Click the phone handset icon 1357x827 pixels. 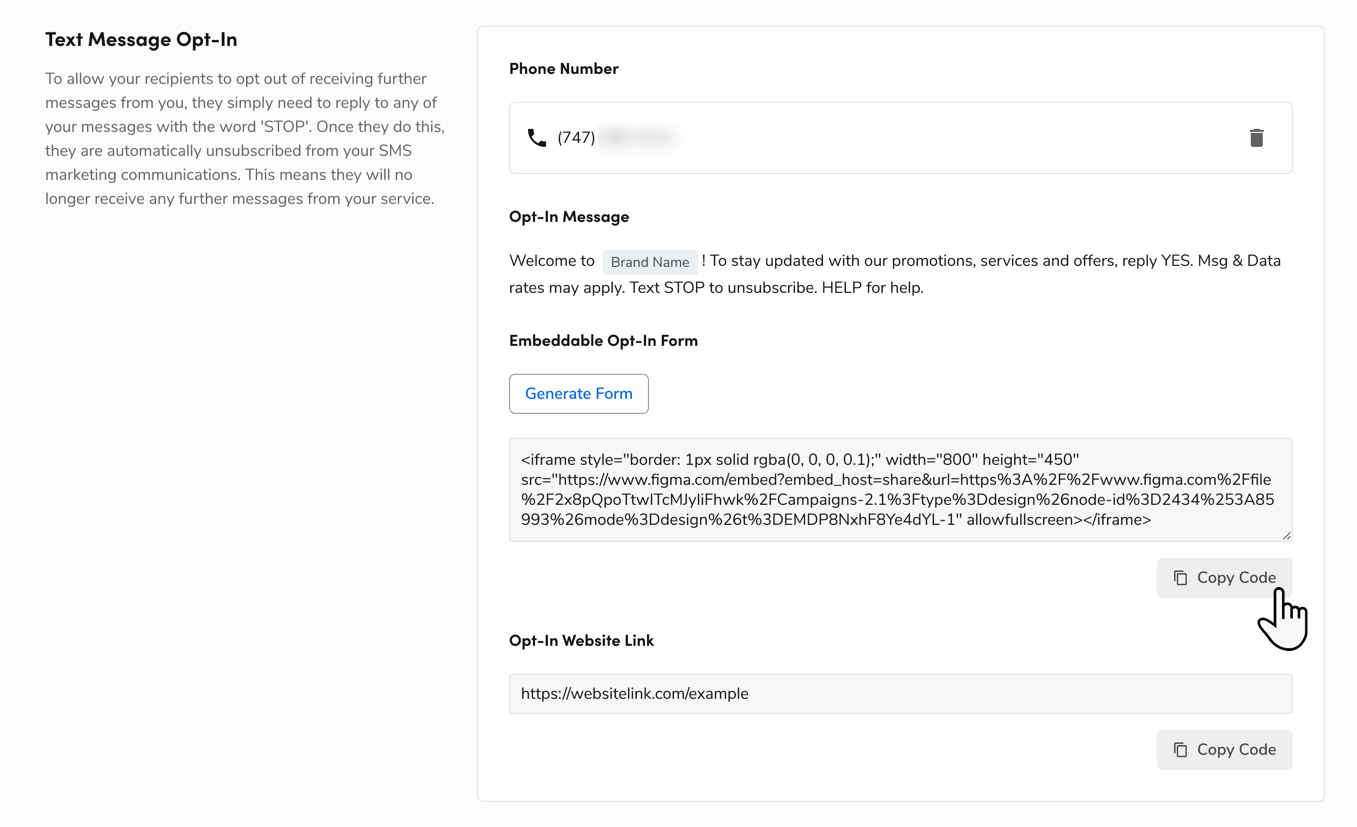coord(537,138)
